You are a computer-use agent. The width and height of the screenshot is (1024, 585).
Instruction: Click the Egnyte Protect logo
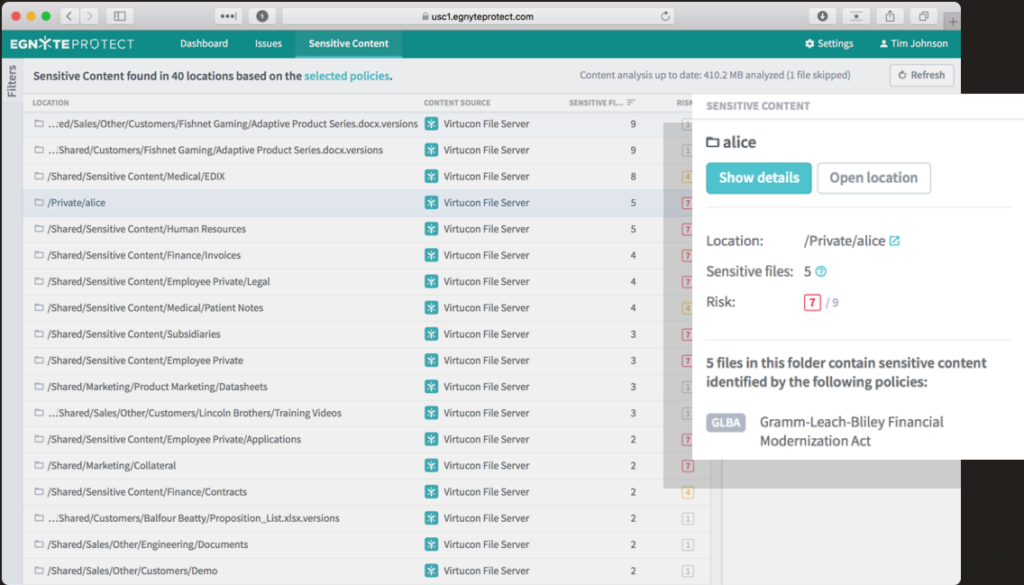click(x=70, y=43)
